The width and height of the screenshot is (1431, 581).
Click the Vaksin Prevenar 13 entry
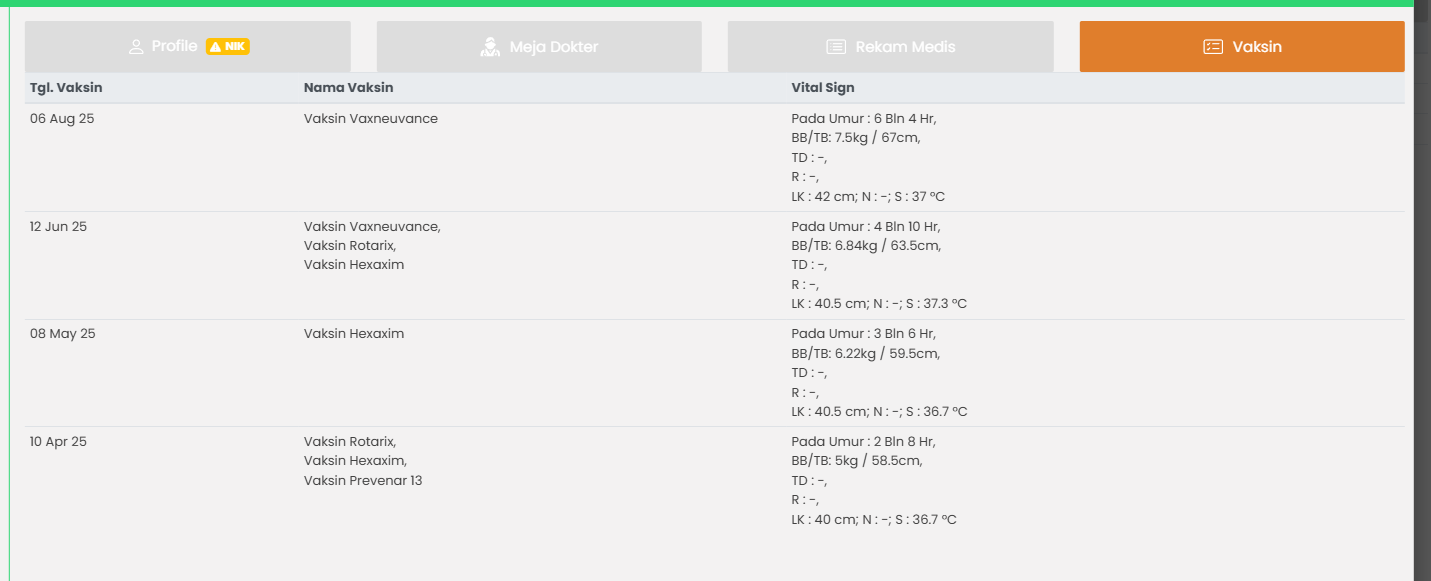[x=363, y=481]
